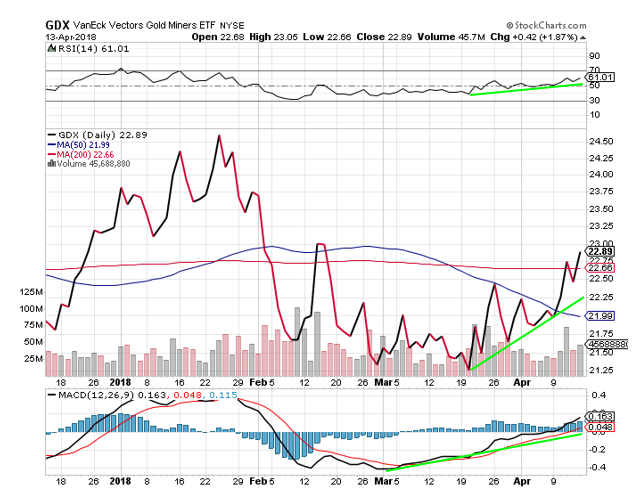The width and height of the screenshot is (639, 494).
Task: Select the 2018 label on date axis
Action: [123, 380]
